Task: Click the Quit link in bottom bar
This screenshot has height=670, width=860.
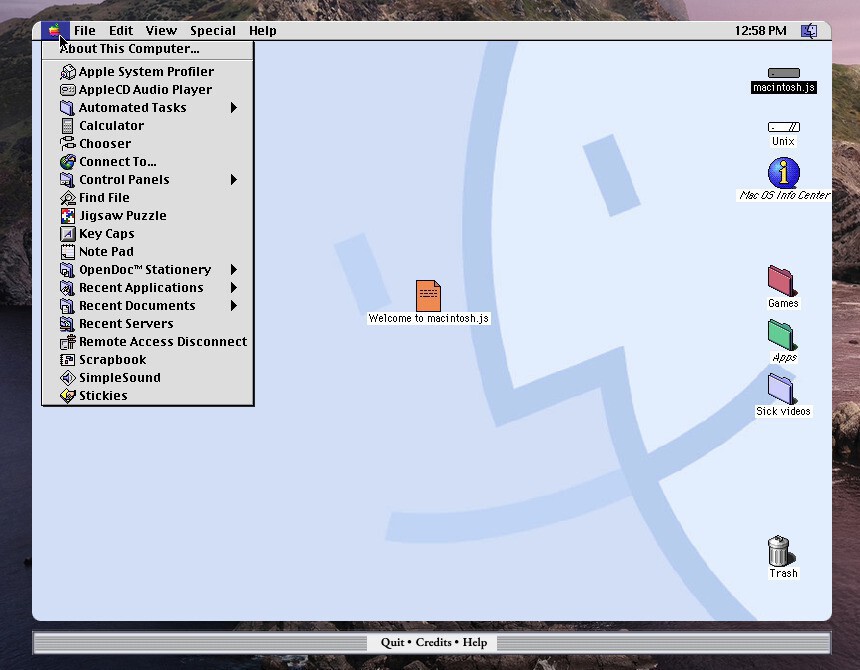Action: (393, 643)
